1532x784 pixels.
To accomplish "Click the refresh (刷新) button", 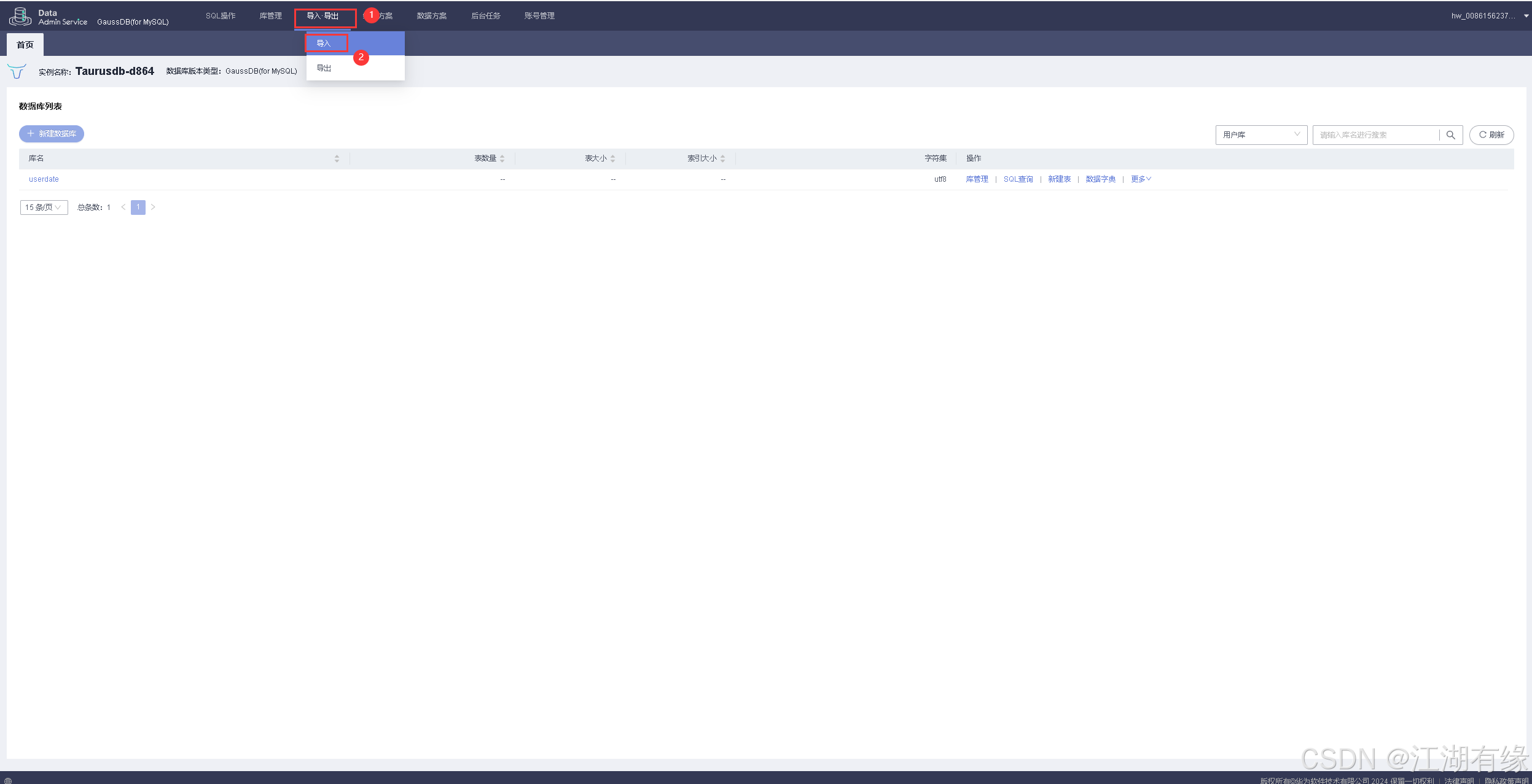I will pyautogui.click(x=1491, y=135).
